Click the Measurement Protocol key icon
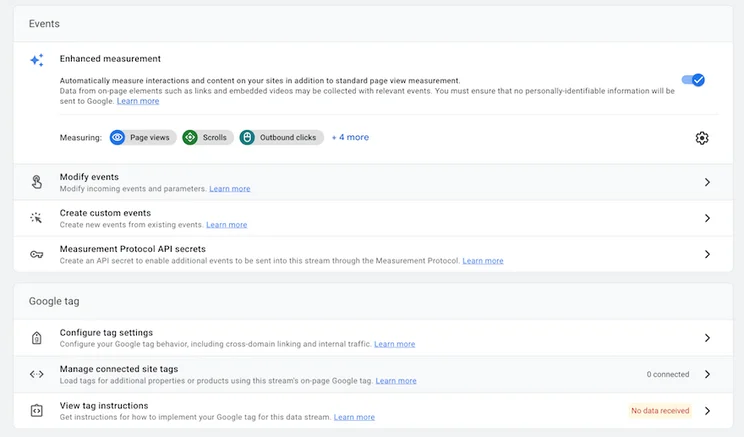 pos(37,254)
